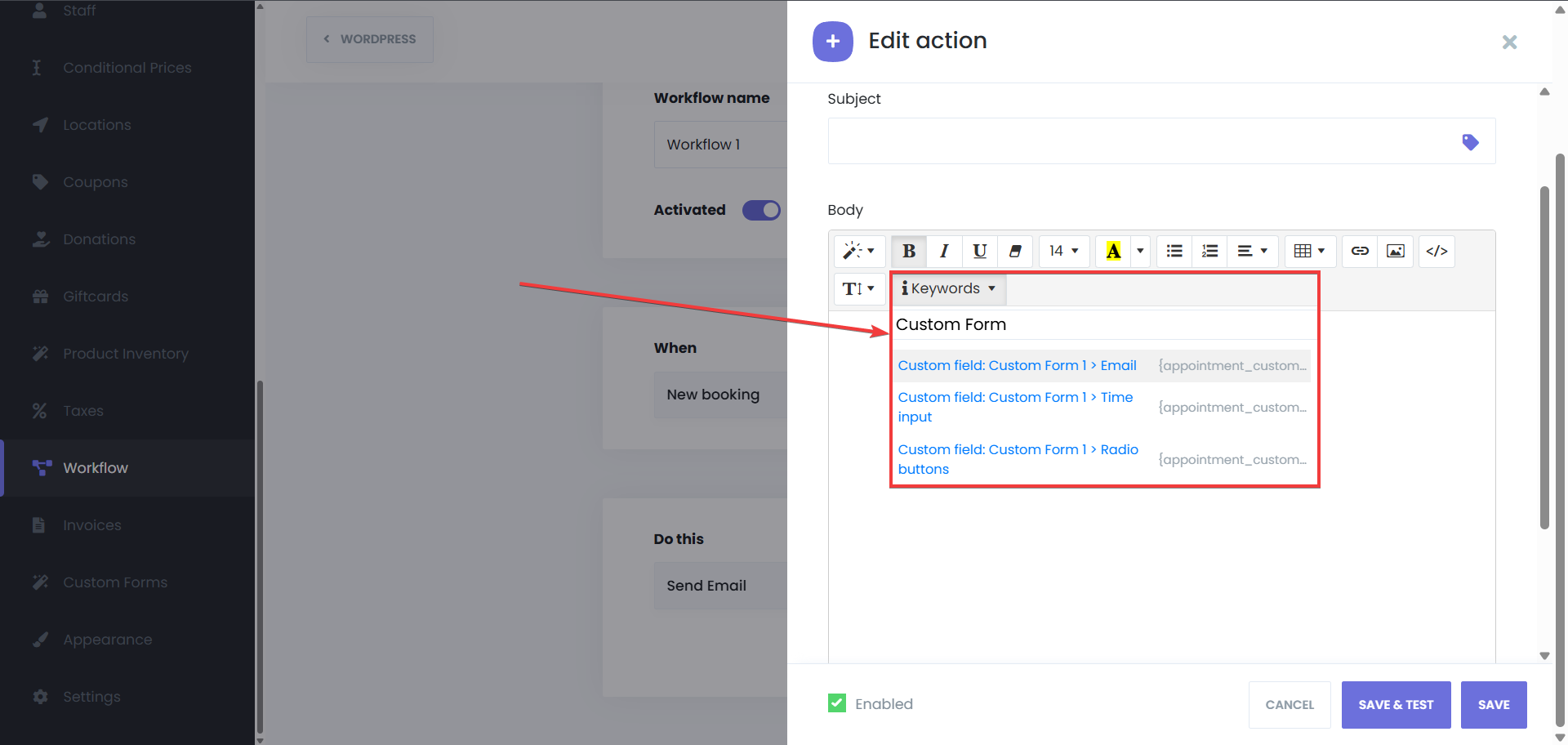1568x745 pixels.
Task: Pick a new color from the font color picker
Action: coord(1140,251)
